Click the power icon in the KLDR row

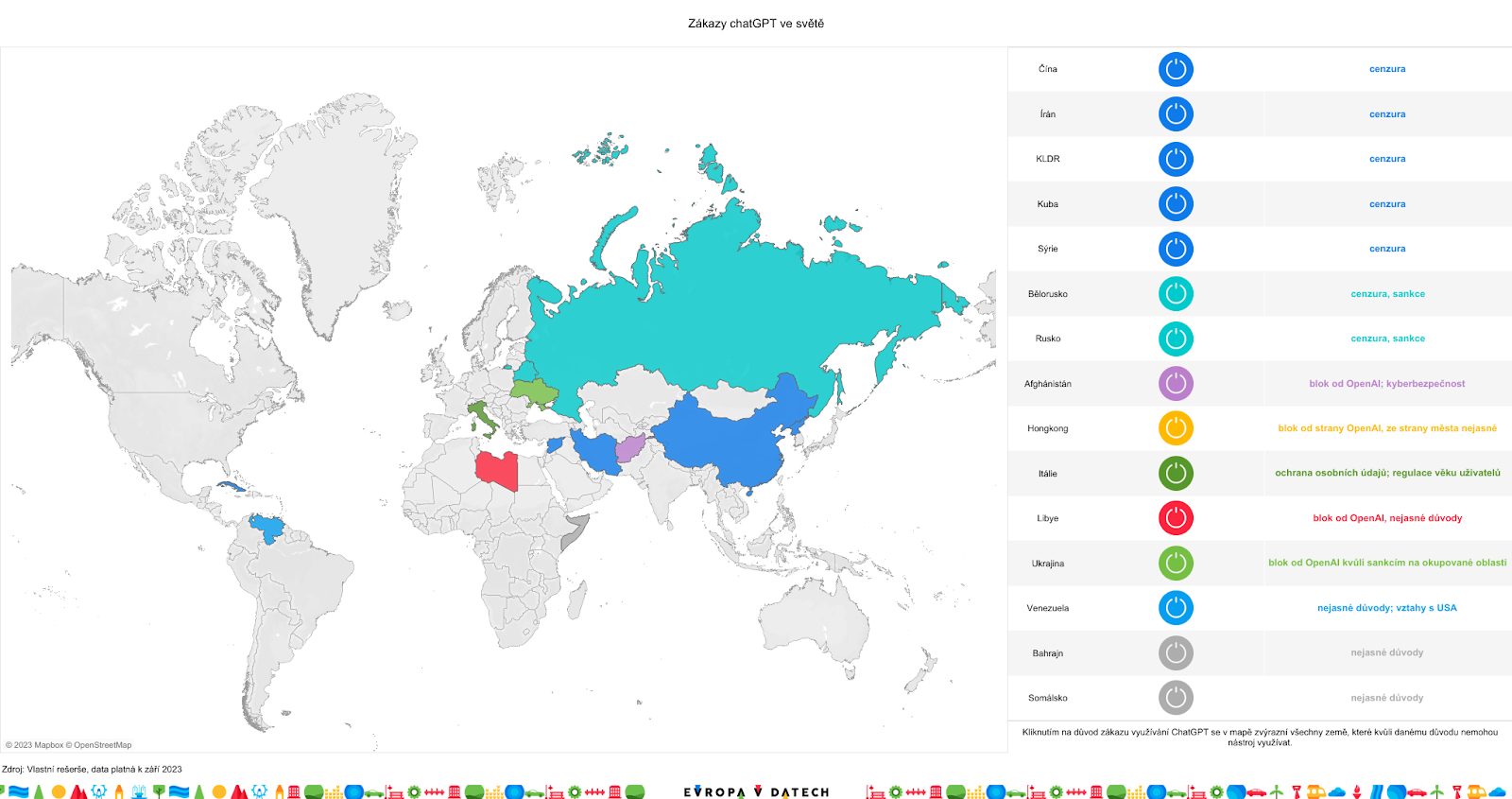[1176, 159]
